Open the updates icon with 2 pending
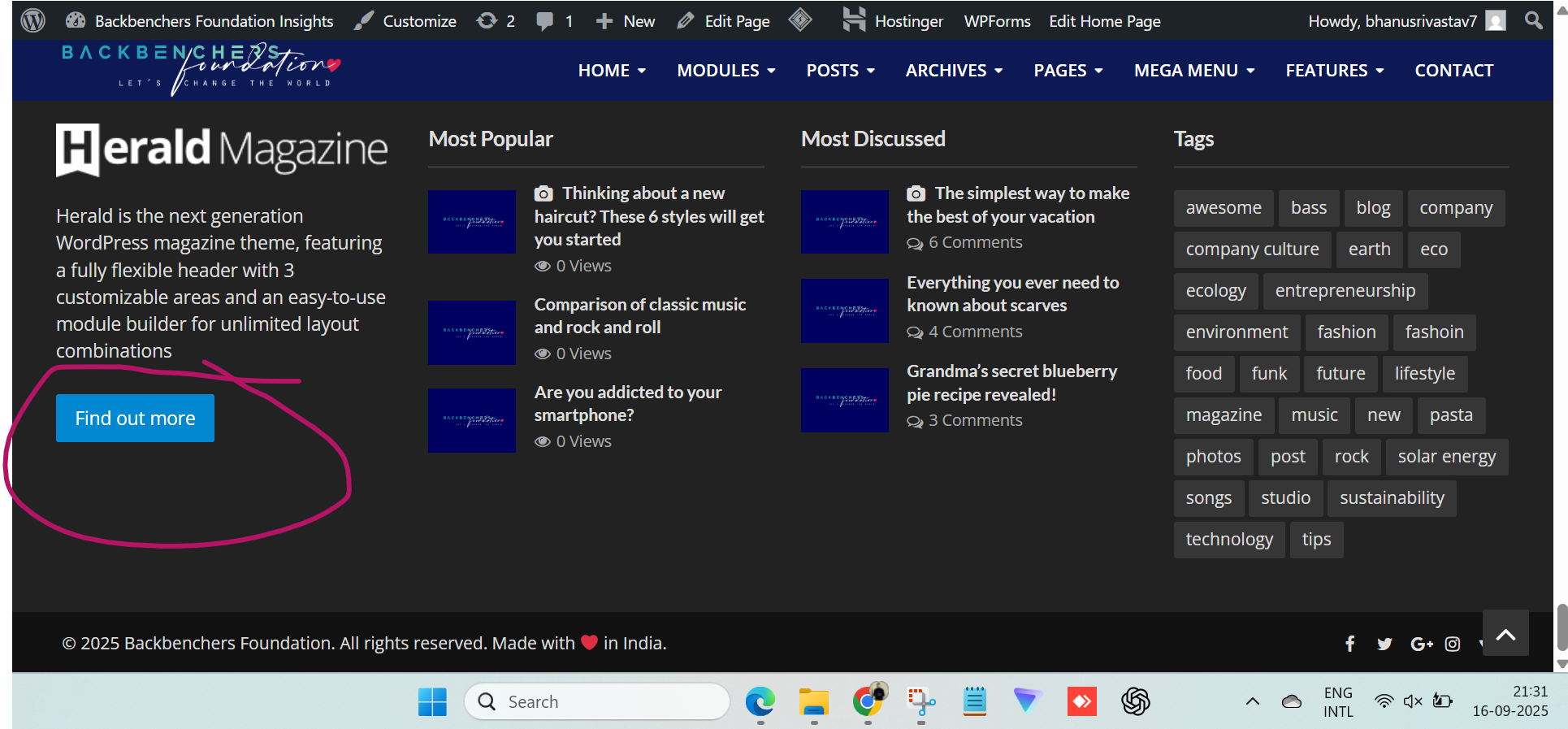This screenshot has height=729, width=1568. pyautogui.click(x=496, y=21)
